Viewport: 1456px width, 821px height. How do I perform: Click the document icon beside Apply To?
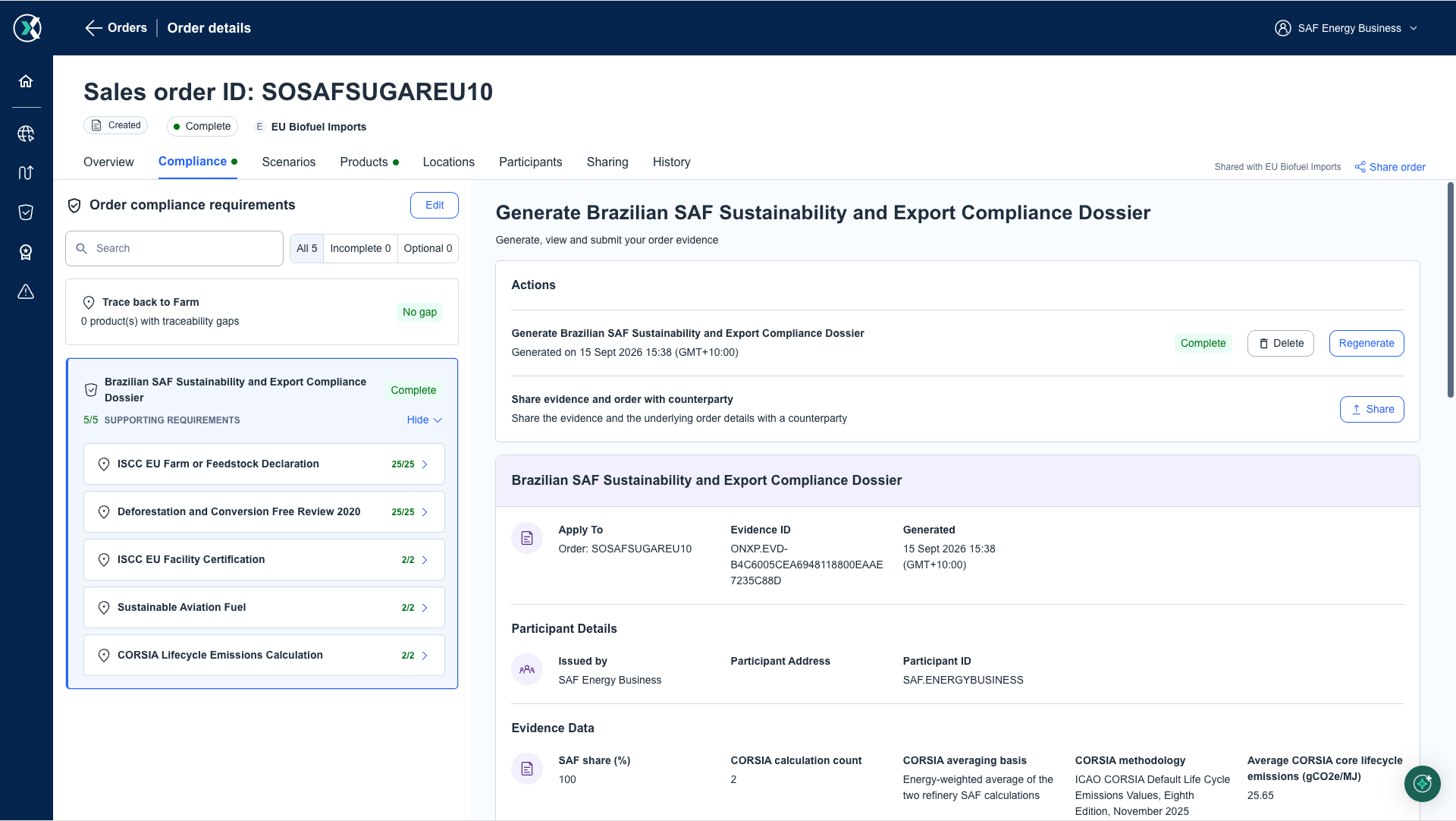[527, 538]
